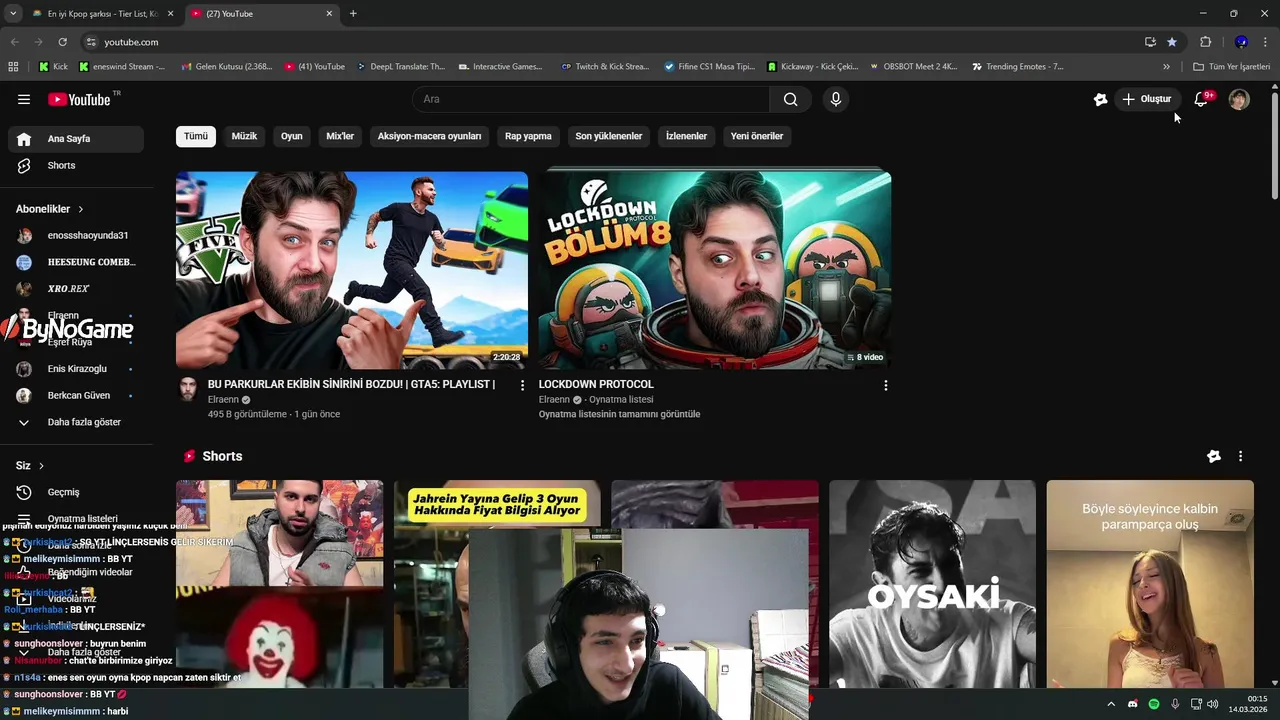
Task: Click the Oluştur create button
Action: coord(1146,99)
